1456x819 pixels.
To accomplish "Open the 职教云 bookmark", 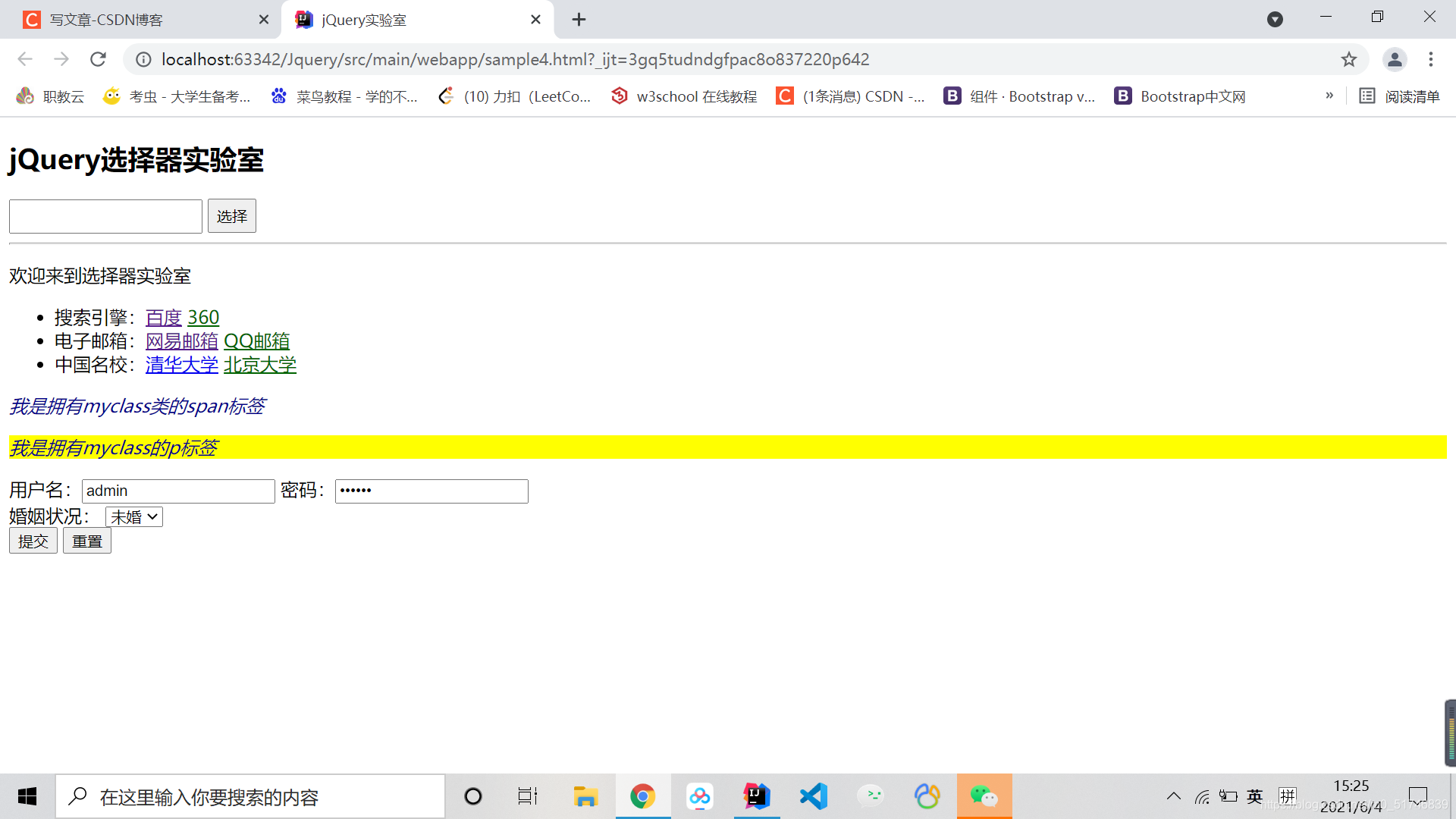I will (50, 96).
